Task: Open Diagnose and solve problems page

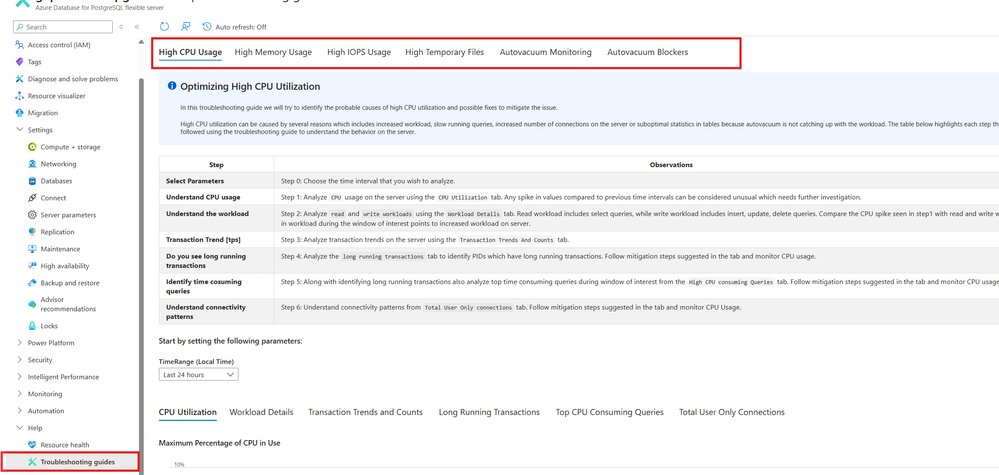Action: click(73, 79)
